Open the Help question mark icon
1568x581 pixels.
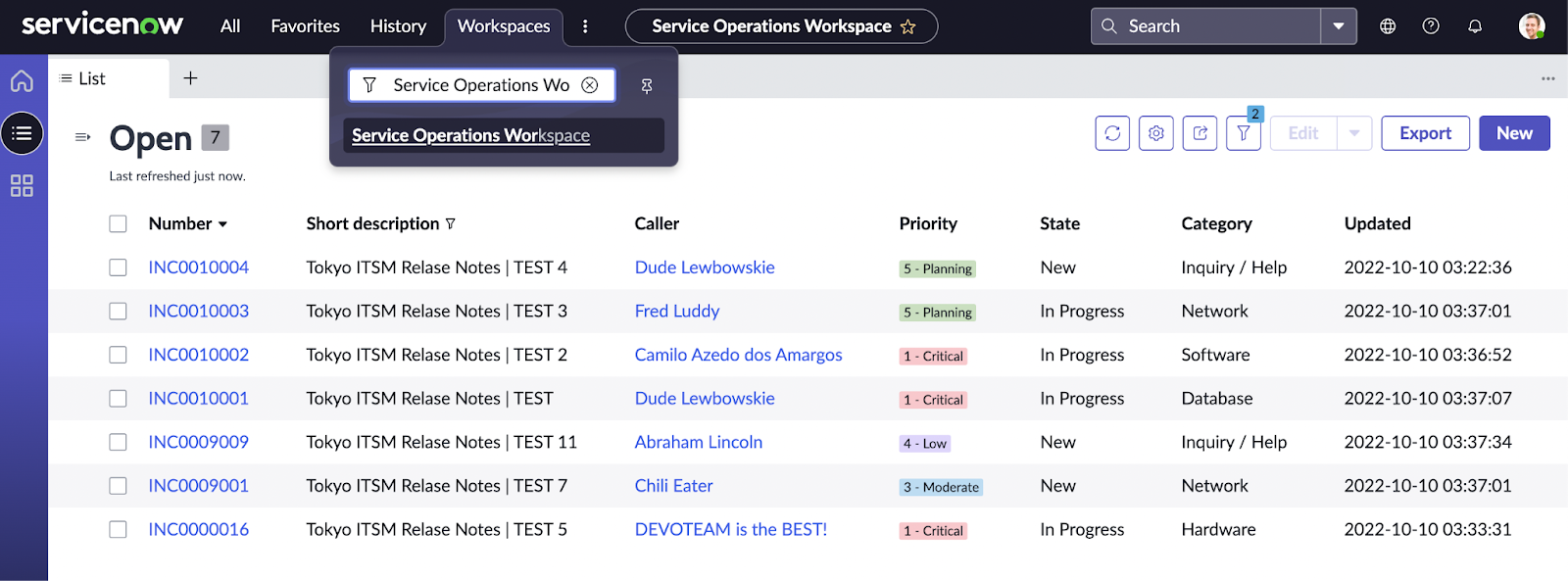pyautogui.click(x=1431, y=26)
